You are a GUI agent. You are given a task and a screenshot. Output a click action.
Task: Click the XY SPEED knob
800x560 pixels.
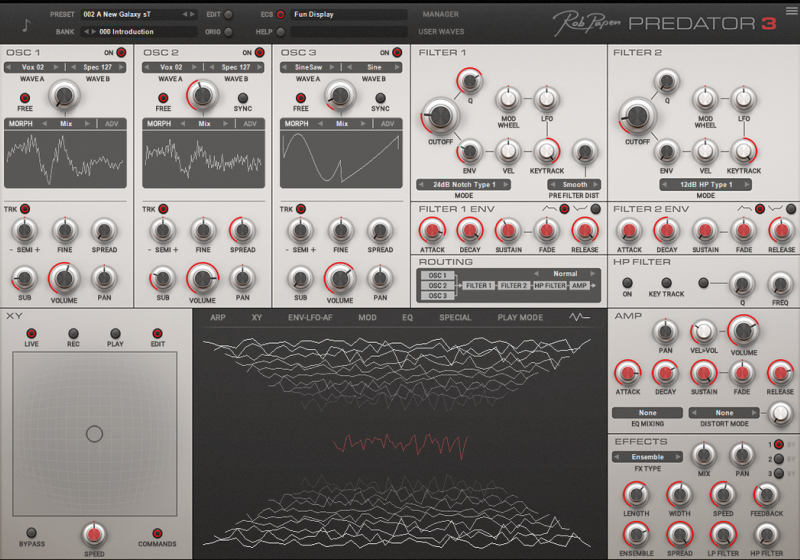click(x=94, y=534)
